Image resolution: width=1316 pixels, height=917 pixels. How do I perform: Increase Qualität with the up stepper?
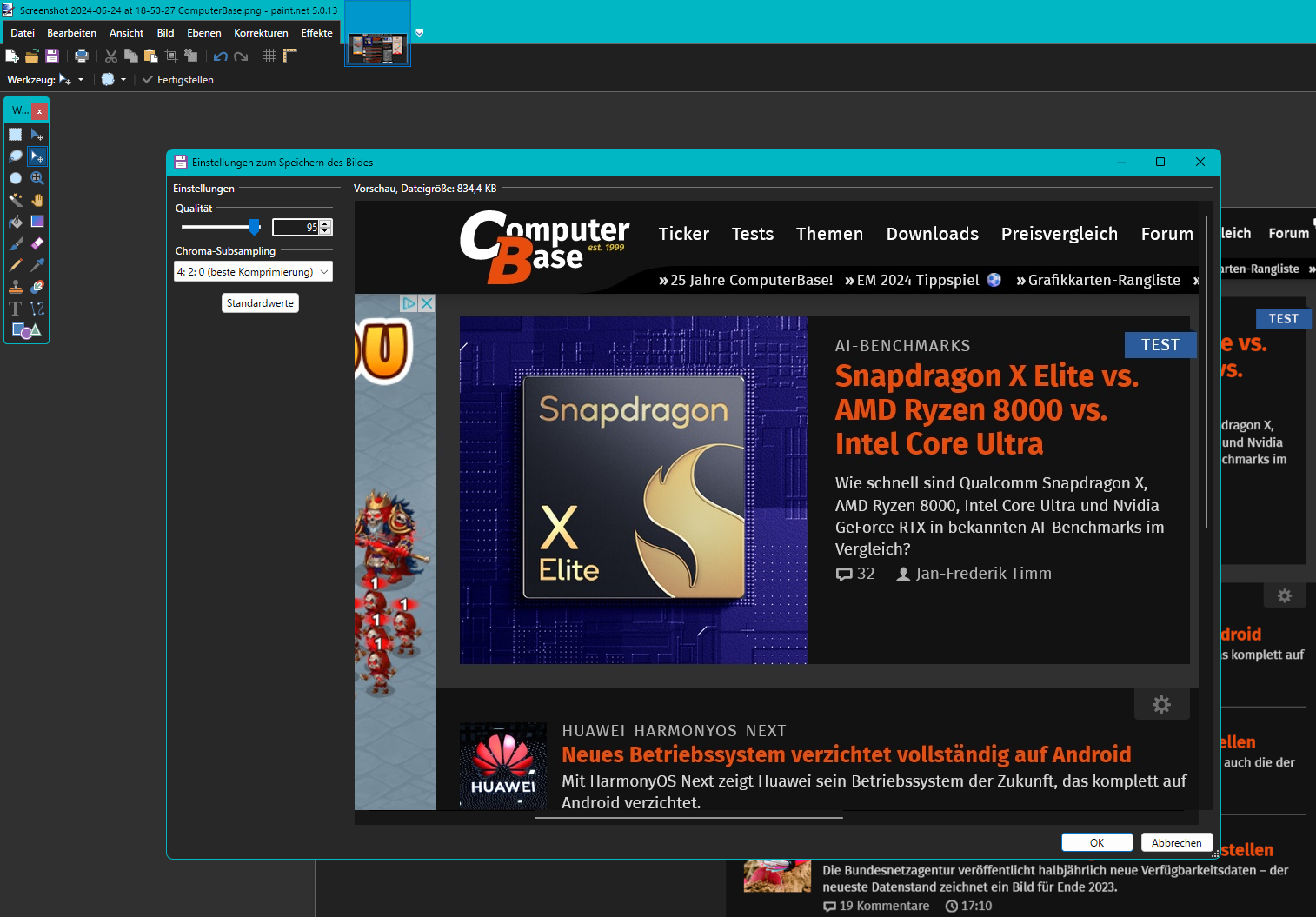326,223
